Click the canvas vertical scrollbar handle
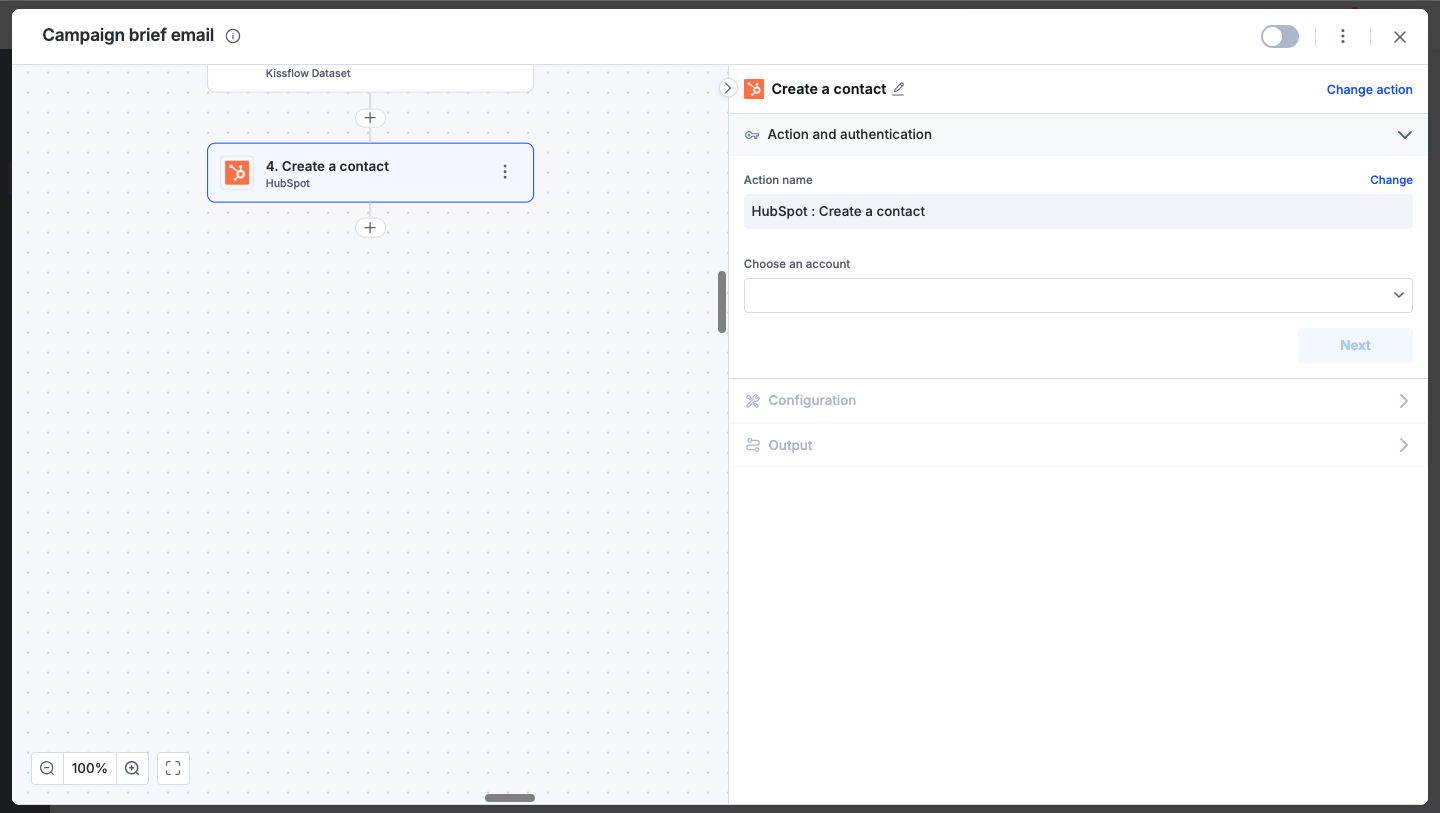 point(722,302)
